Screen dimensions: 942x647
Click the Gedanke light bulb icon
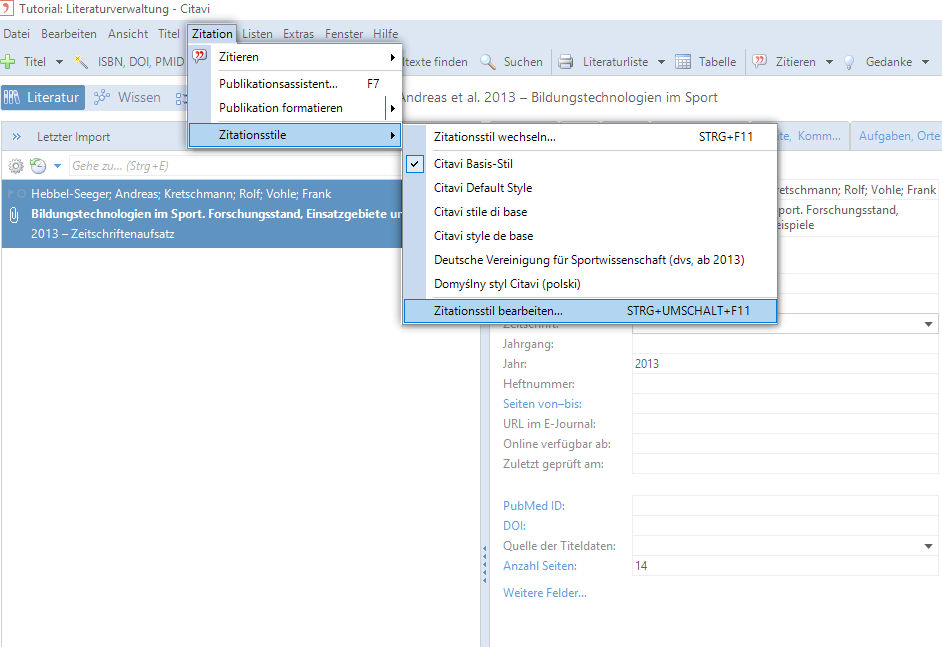[849, 62]
